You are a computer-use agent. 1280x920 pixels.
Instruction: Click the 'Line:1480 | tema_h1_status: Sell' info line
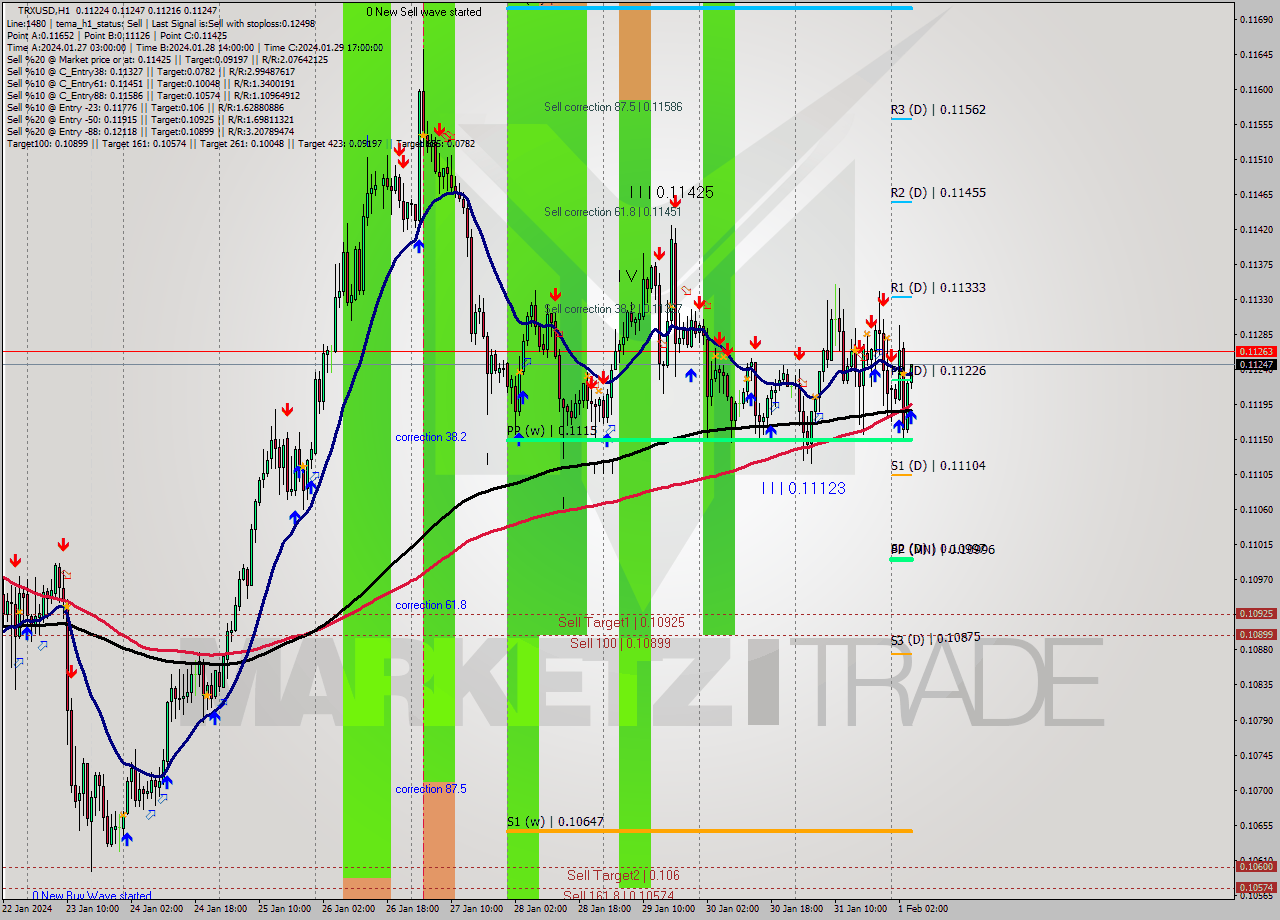pos(160,23)
